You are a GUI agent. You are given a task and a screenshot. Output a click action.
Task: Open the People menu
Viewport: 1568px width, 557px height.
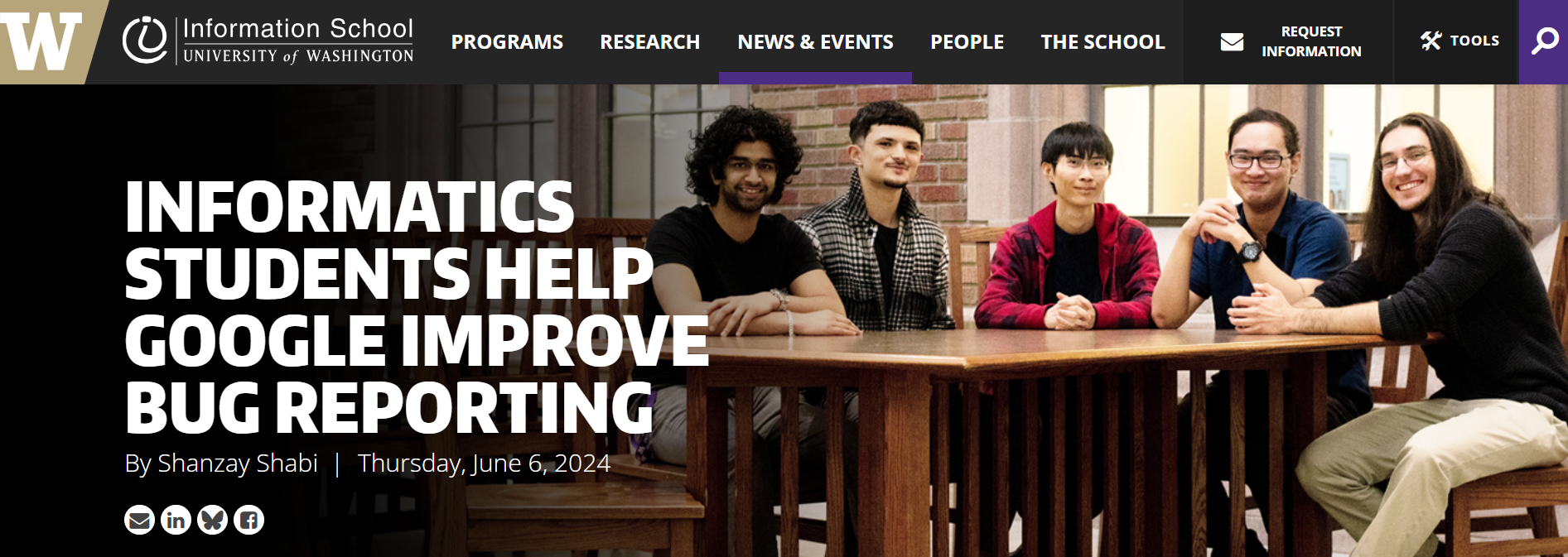pyautogui.click(x=967, y=42)
